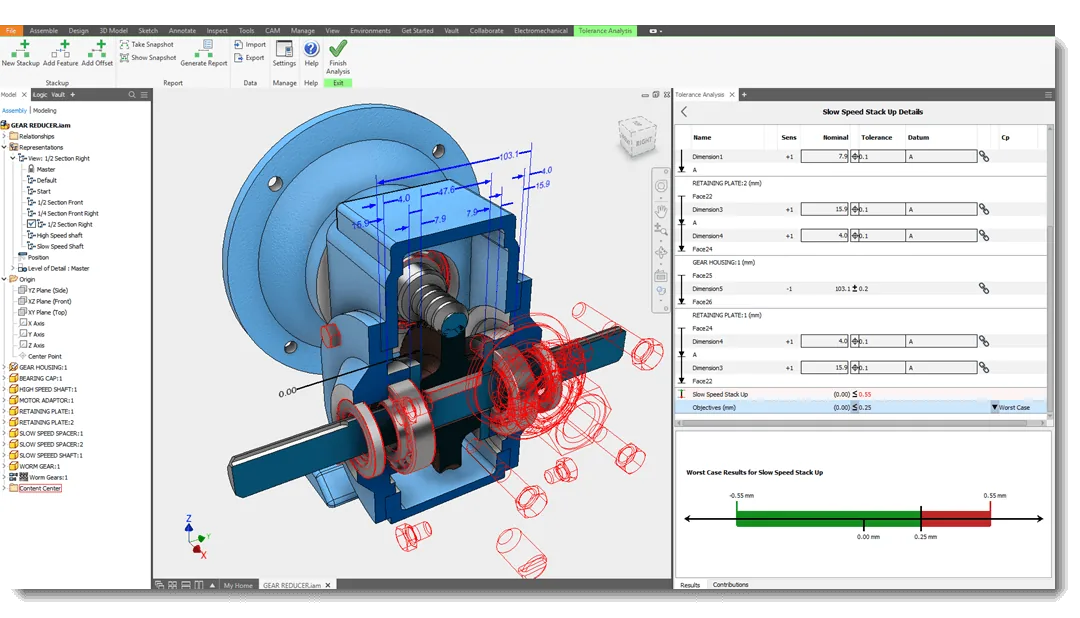Viewport: 1080px width, 618px height.
Task: Click the Take Snapshot button
Action: click(x=147, y=44)
